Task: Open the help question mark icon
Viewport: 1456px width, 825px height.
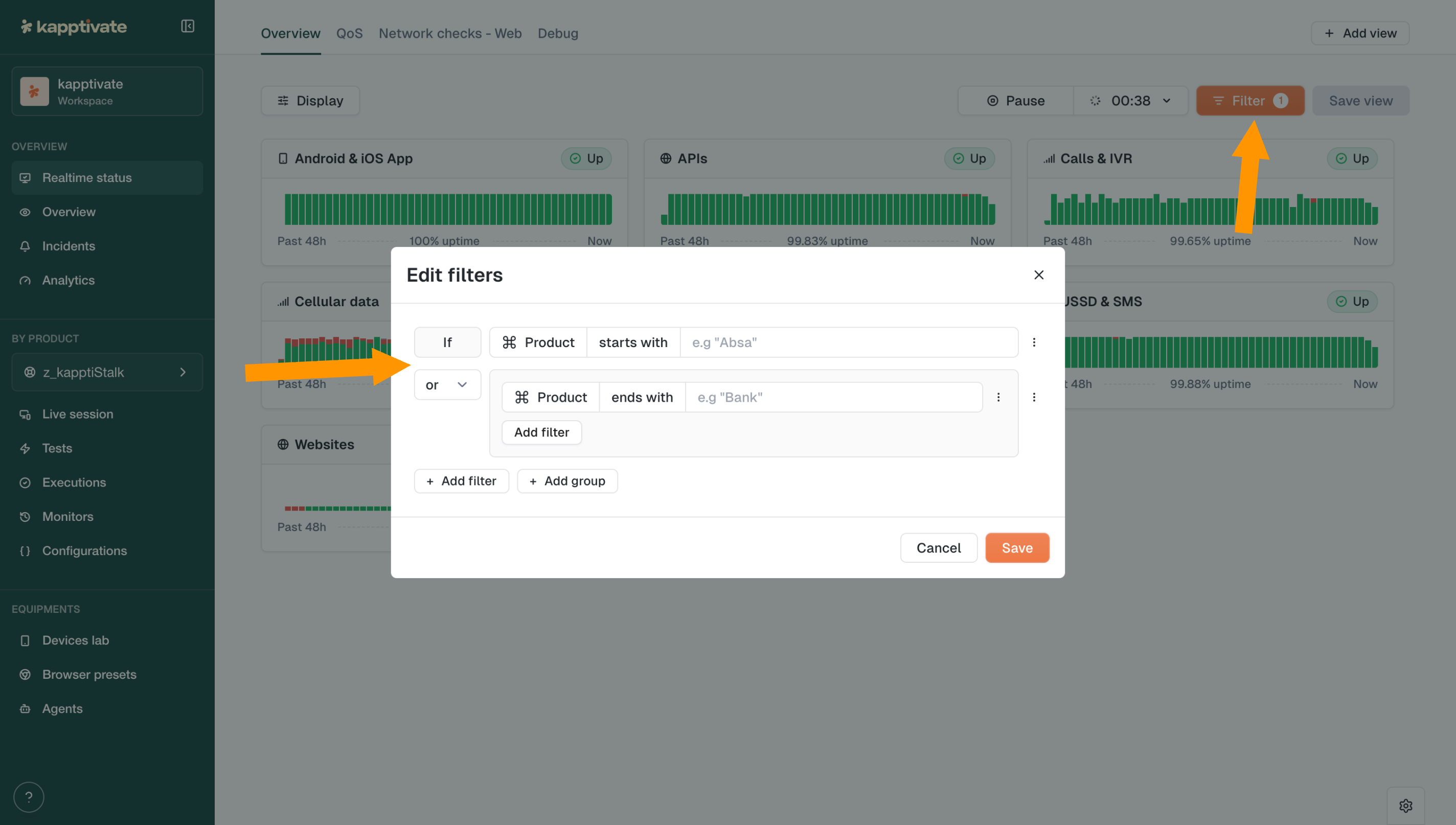Action: (x=29, y=797)
